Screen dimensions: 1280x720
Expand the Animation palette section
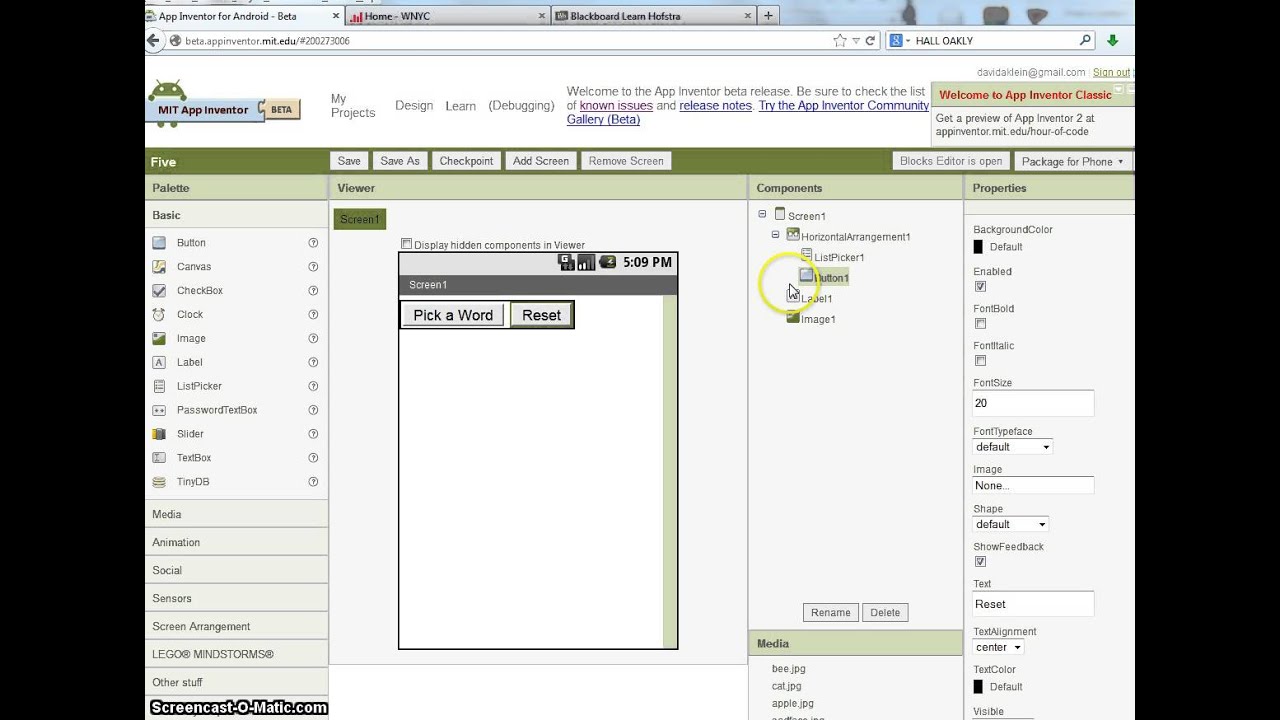[236, 542]
